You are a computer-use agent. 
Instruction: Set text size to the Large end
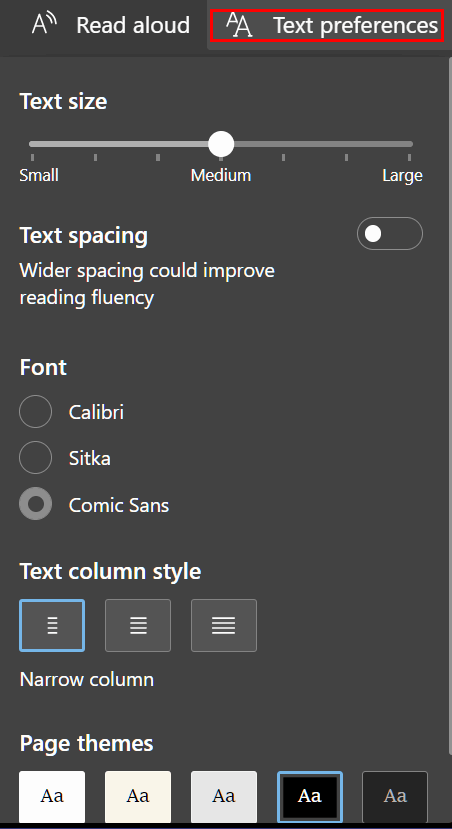[409, 144]
